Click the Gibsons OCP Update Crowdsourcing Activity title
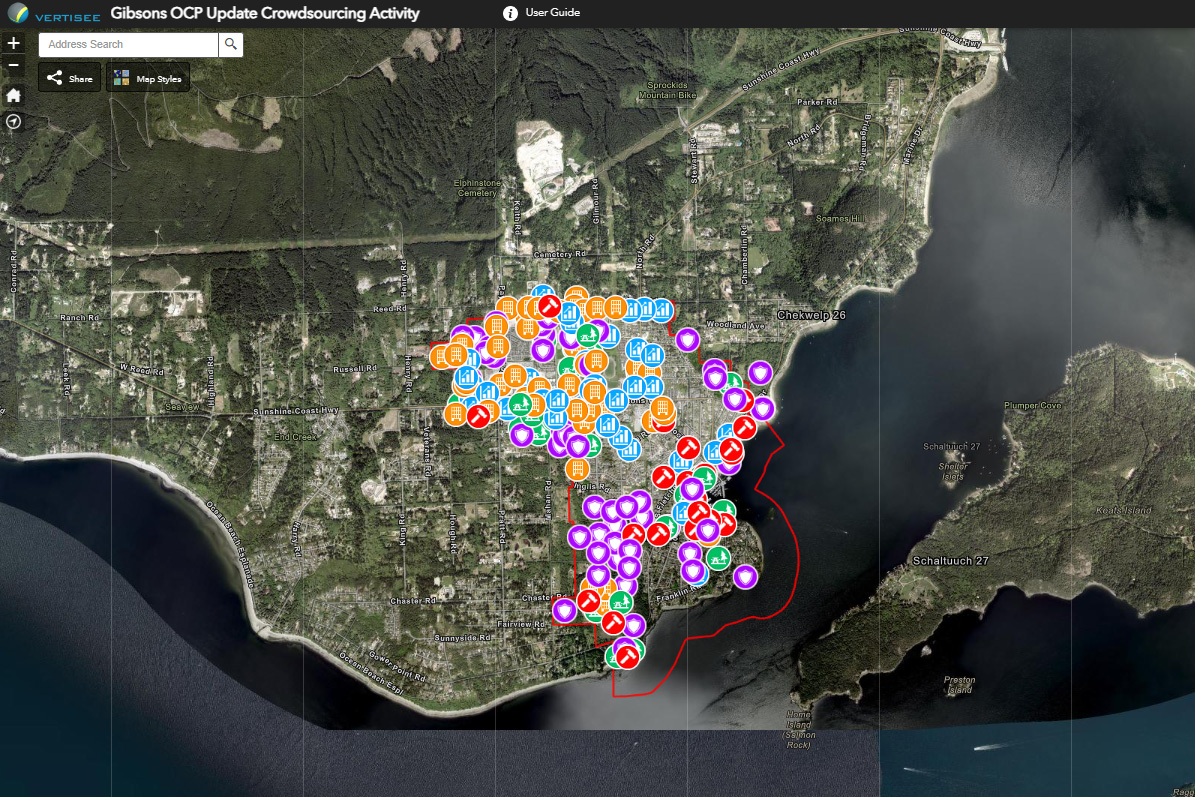The height and width of the screenshot is (797, 1195). (x=264, y=14)
